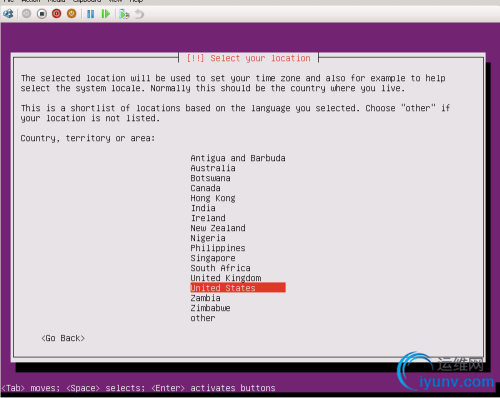This screenshot has width=500, height=398.
Task: Select South Africa in the list
Action: pyautogui.click(x=220, y=268)
